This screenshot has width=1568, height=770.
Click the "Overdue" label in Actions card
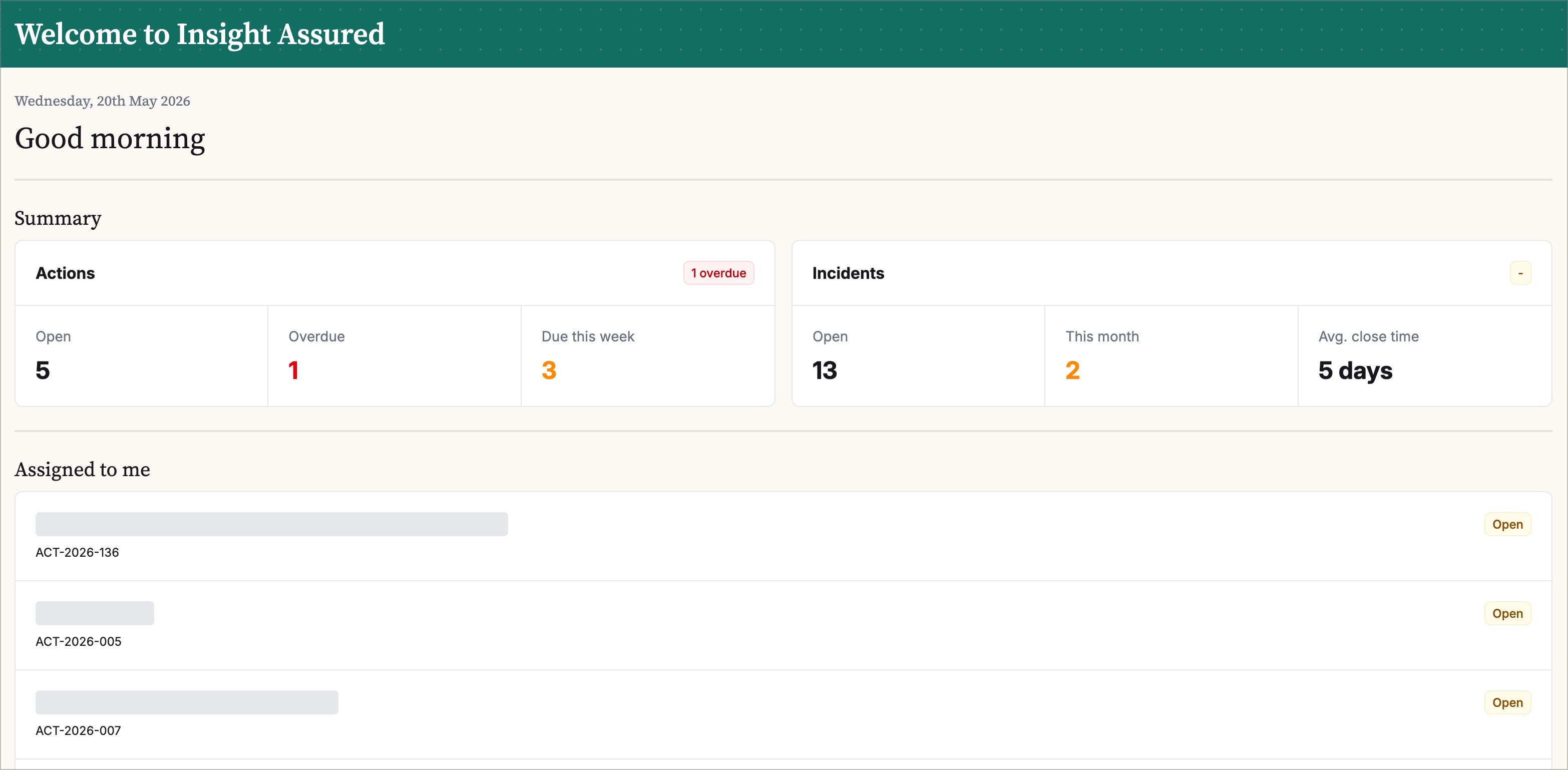316,336
